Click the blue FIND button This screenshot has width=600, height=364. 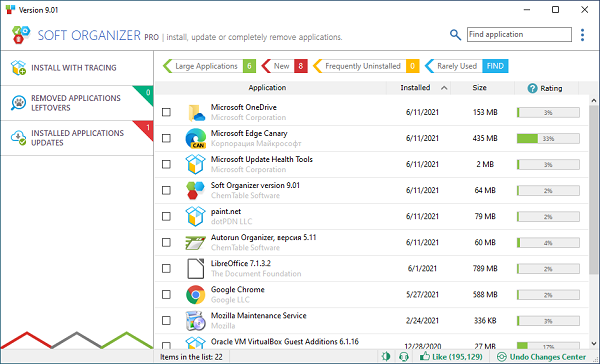495,66
